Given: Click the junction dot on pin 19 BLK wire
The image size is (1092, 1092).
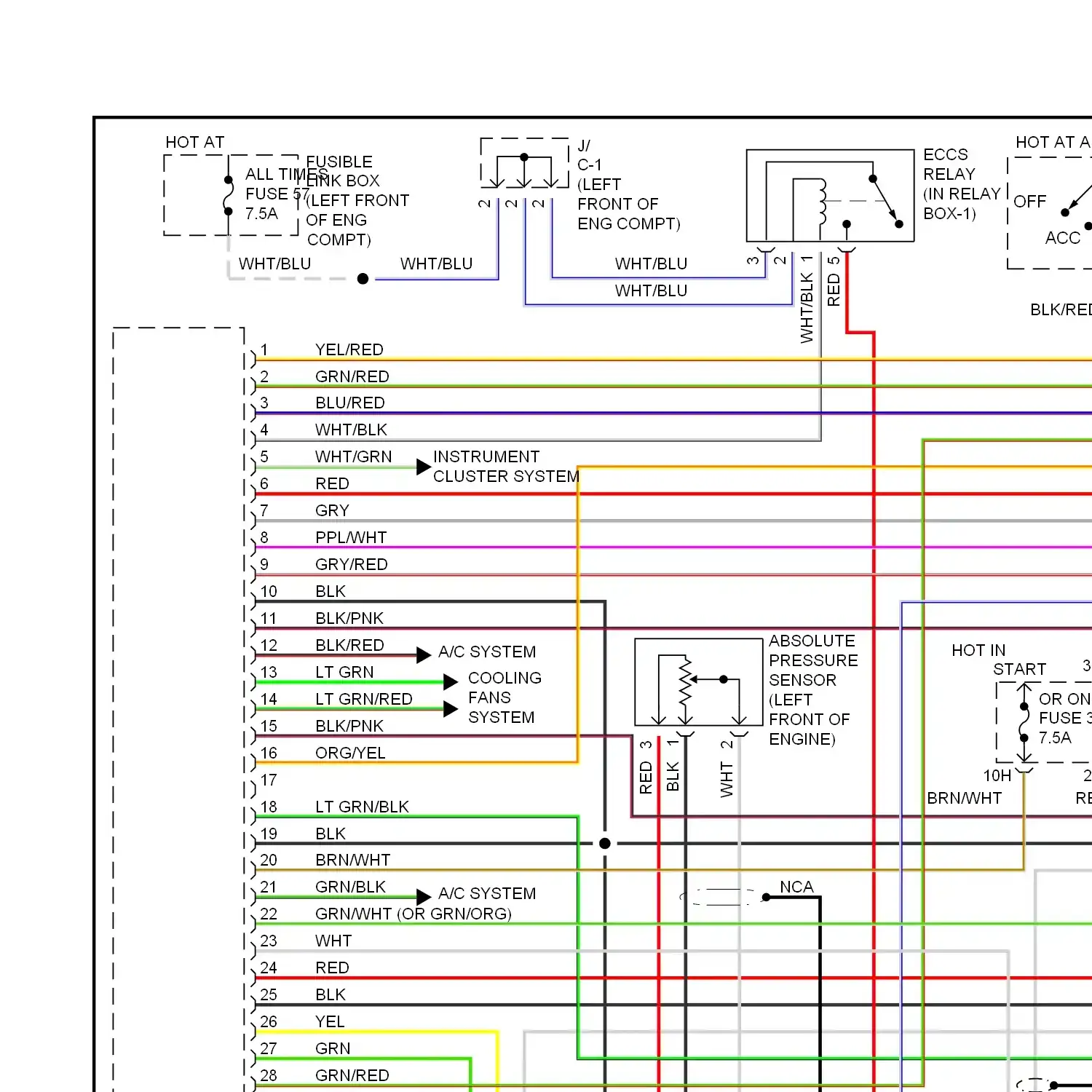Looking at the screenshot, I should tap(605, 843).
